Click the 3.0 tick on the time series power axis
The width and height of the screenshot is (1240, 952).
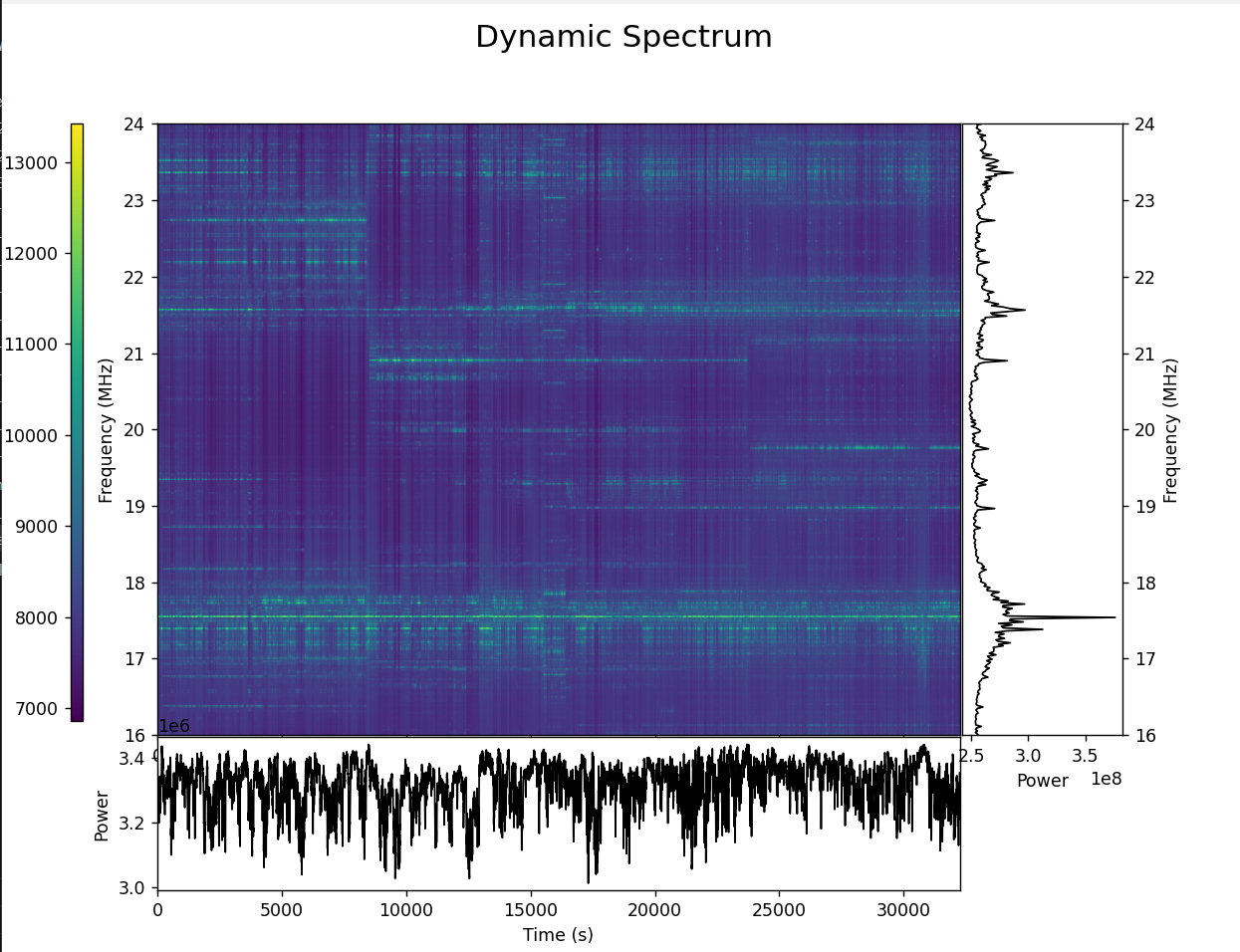tap(133, 887)
